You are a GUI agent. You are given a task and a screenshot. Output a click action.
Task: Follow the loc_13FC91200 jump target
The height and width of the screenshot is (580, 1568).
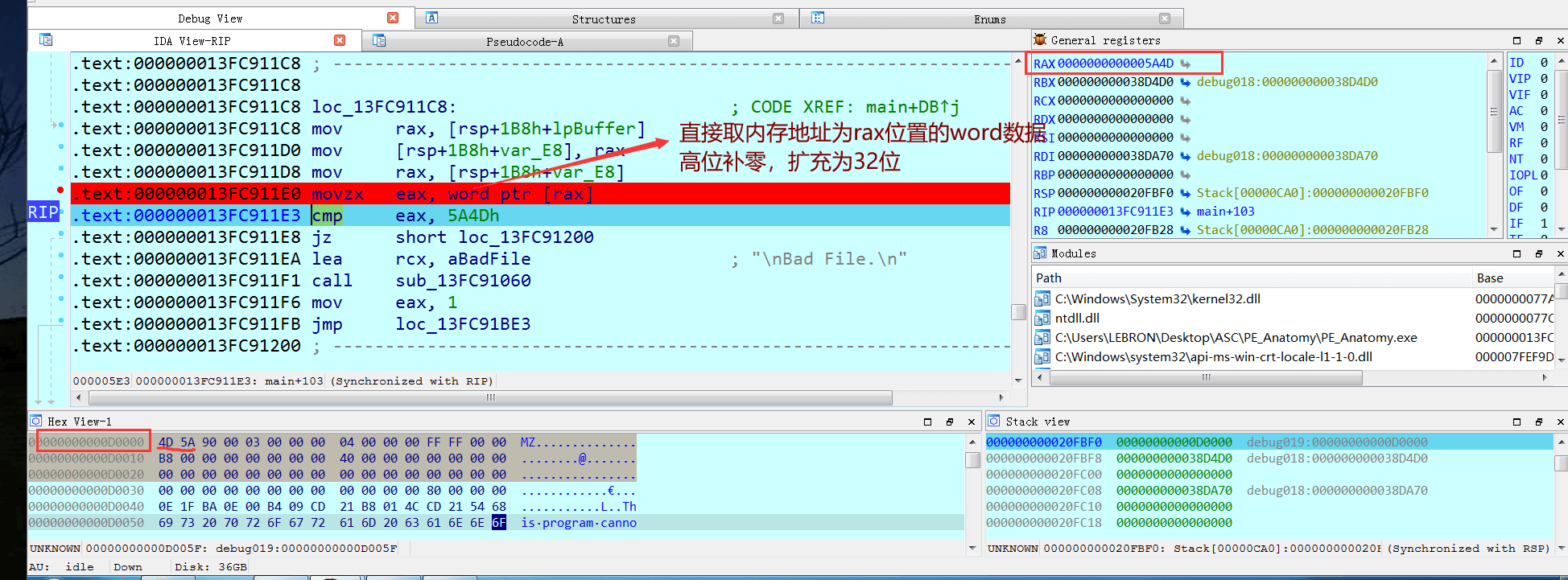click(x=526, y=237)
